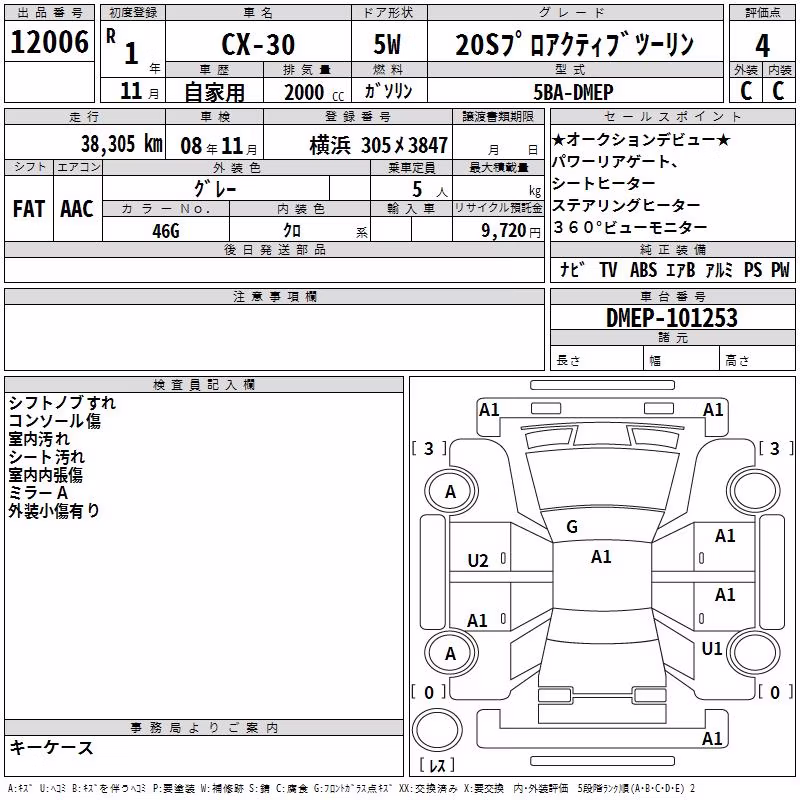Click the C grade under 外装
The height and width of the screenshot is (800, 800).
tap(746, 91)
